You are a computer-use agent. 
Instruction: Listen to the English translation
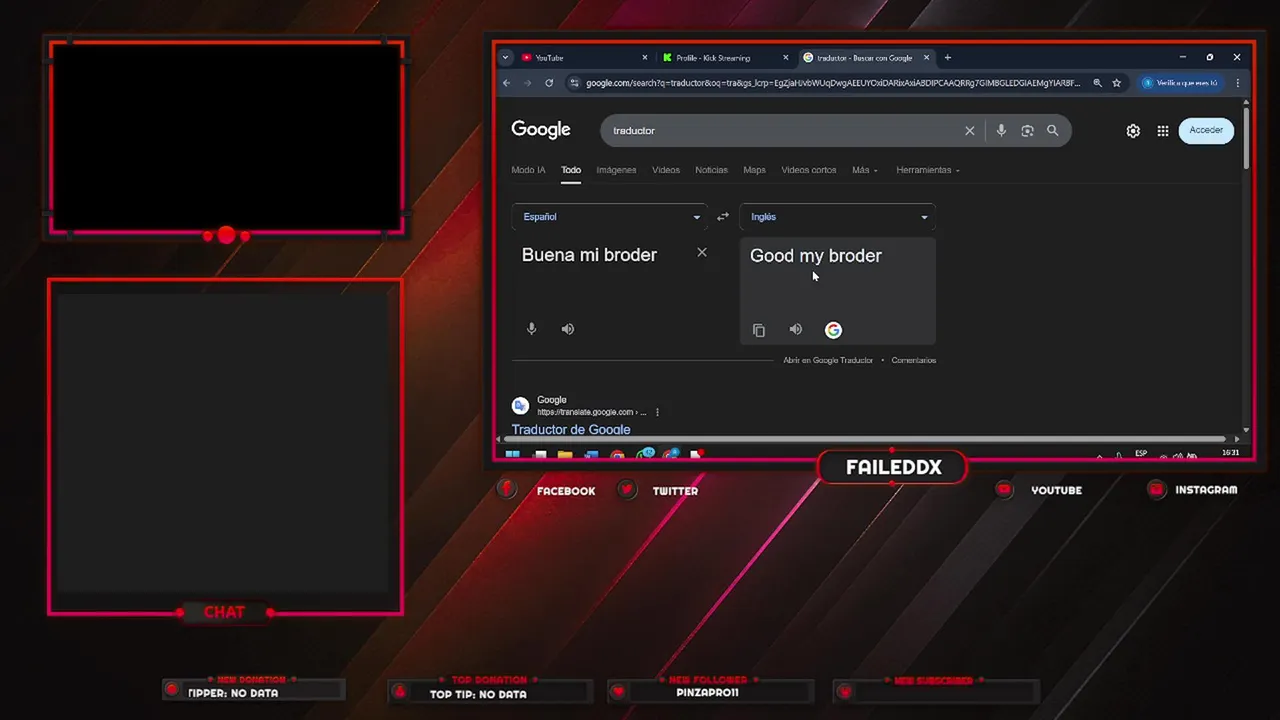796,329
